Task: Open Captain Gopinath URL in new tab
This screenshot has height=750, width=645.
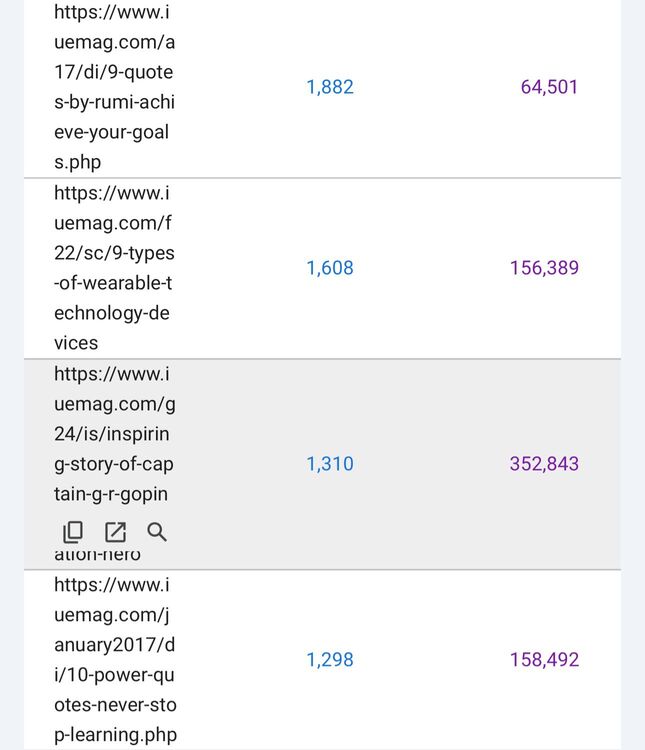Action: pos(116,532)
